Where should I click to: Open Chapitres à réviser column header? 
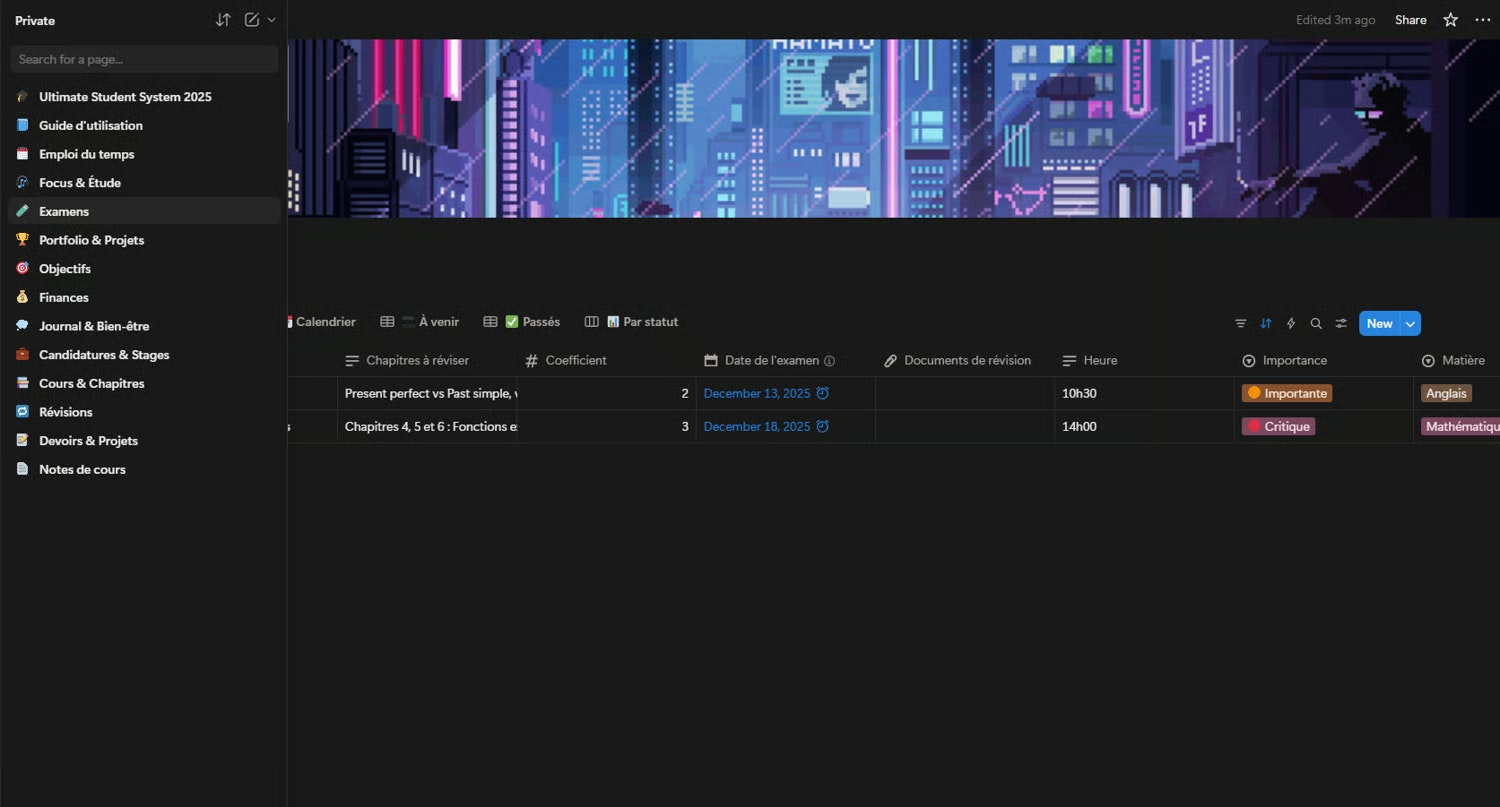click(x=427, y=360)
